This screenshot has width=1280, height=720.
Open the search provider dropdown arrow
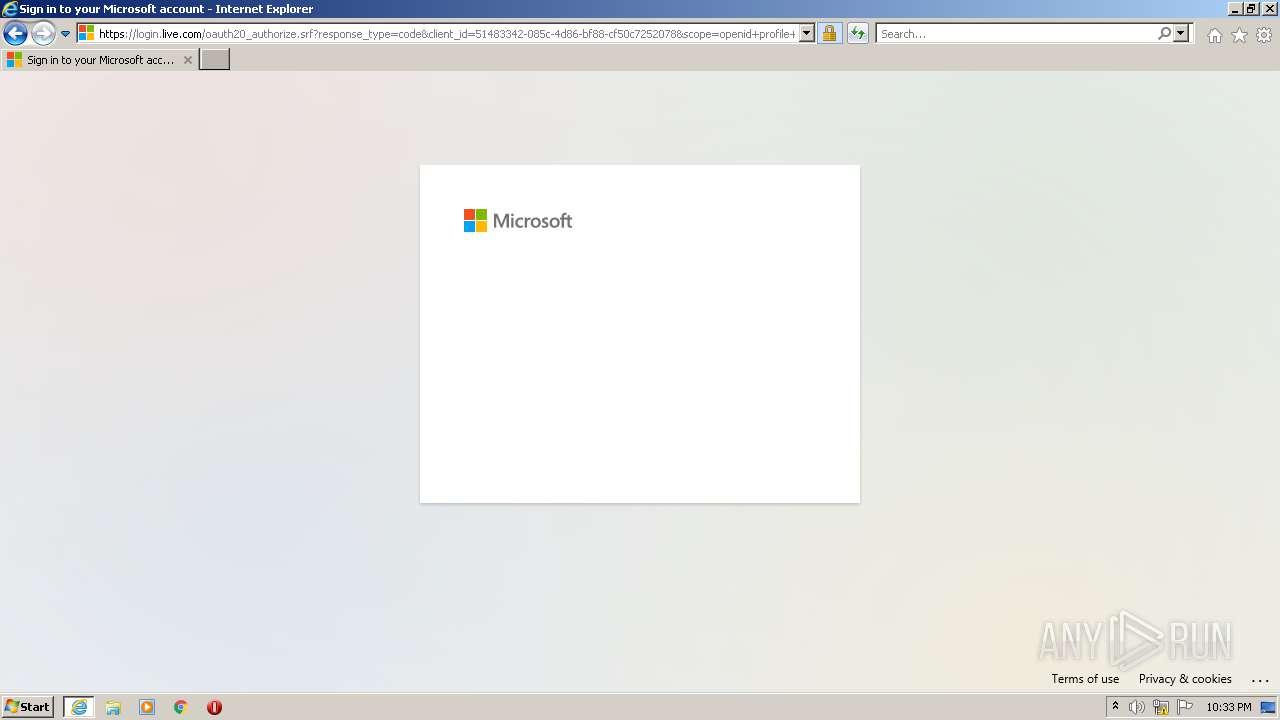coord(1181,34)
